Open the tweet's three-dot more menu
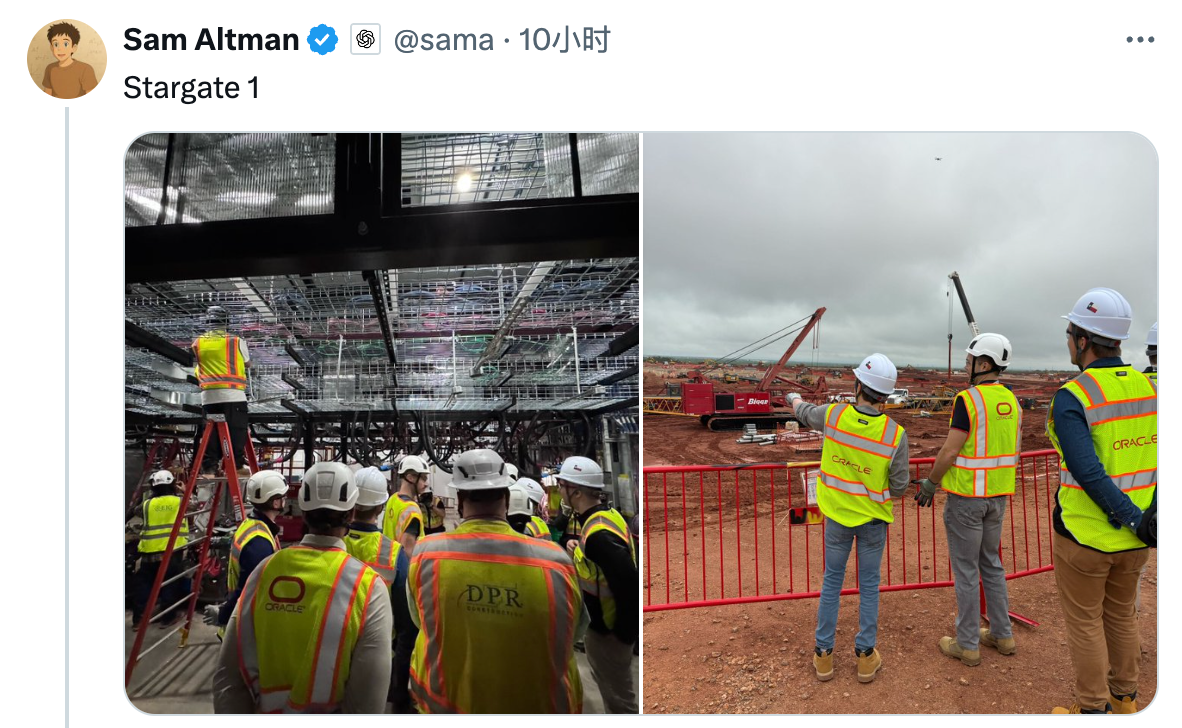The width and height of the screenshot is (1182, 728). 1140,40
